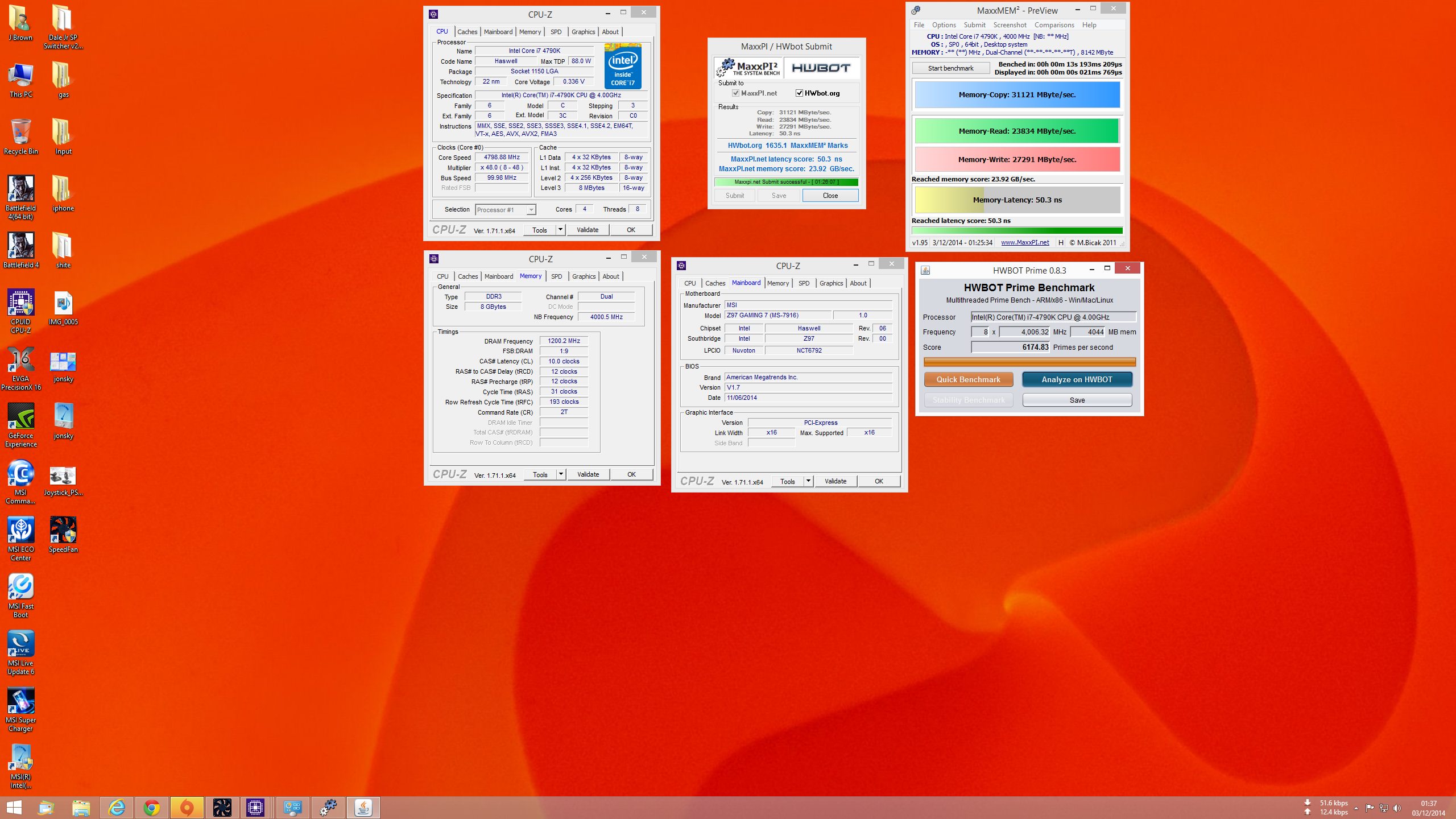
Task: Click the HWBOT Prime orange progress bar
Action: (x=1029, y=362)
